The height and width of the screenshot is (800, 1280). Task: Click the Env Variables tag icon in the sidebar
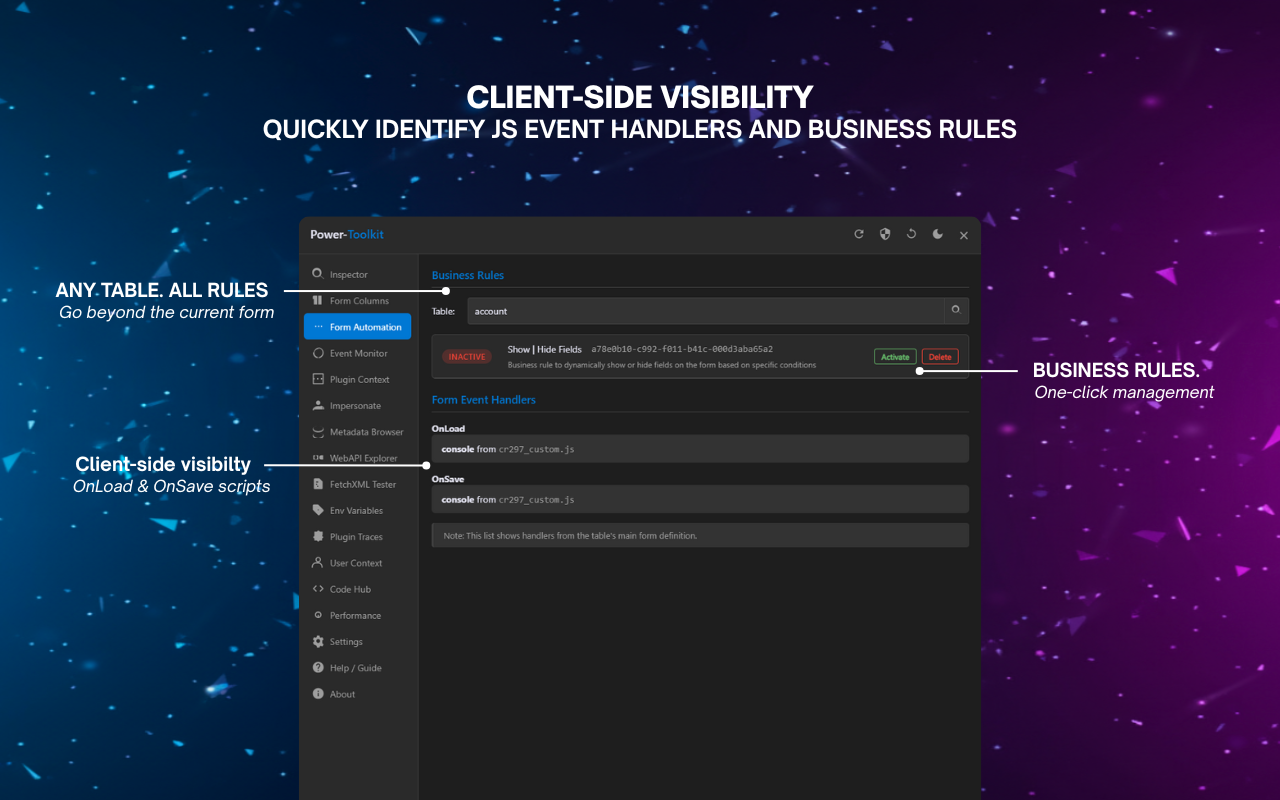[318, 510]
